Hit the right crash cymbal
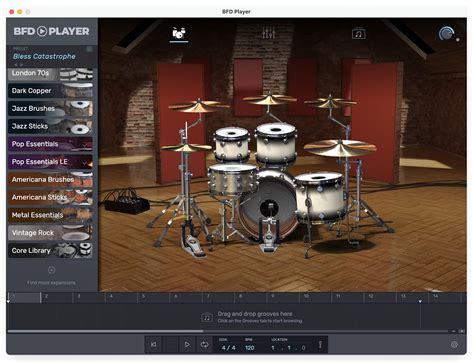The image size is (474, 362). [x=330, y=102]
